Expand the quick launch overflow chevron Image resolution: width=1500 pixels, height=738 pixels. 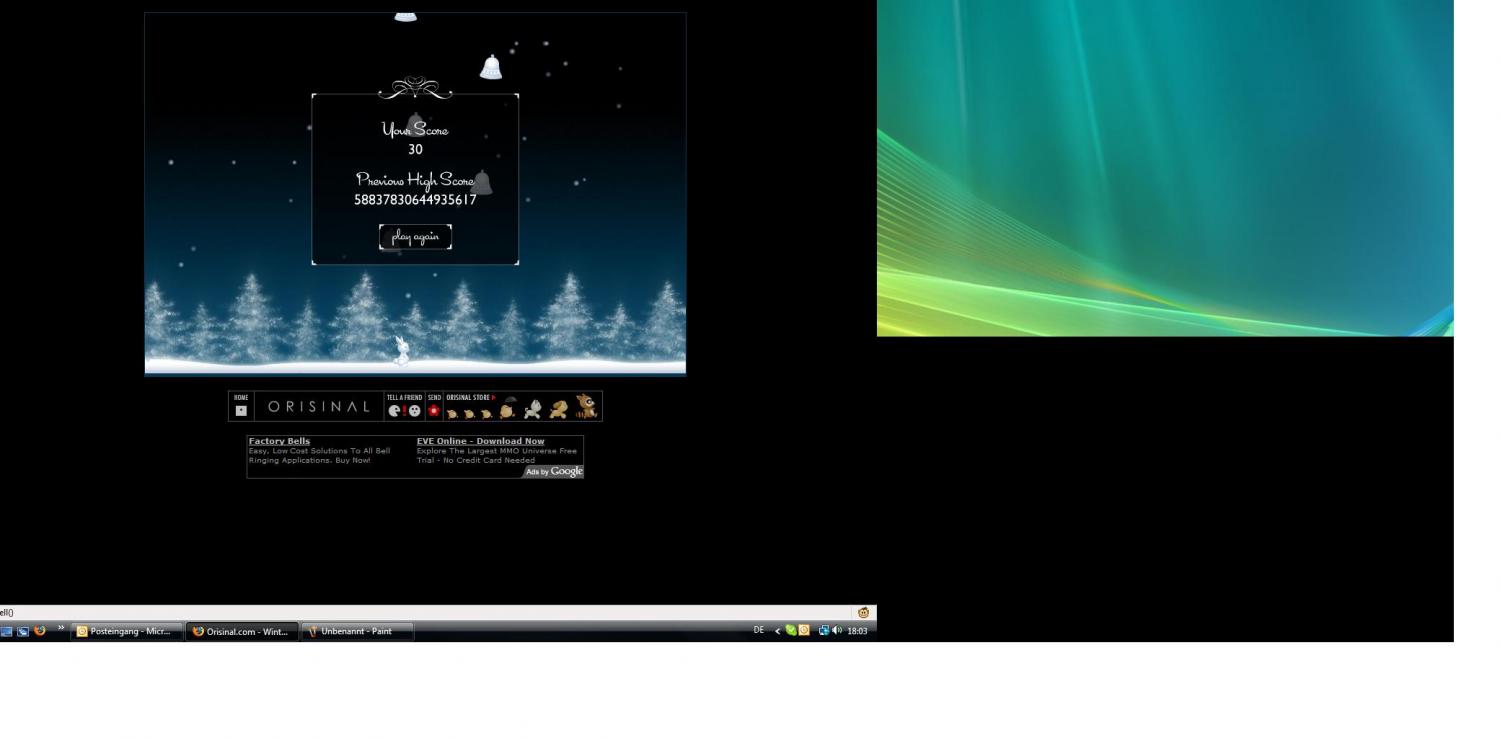click(61, 629)
